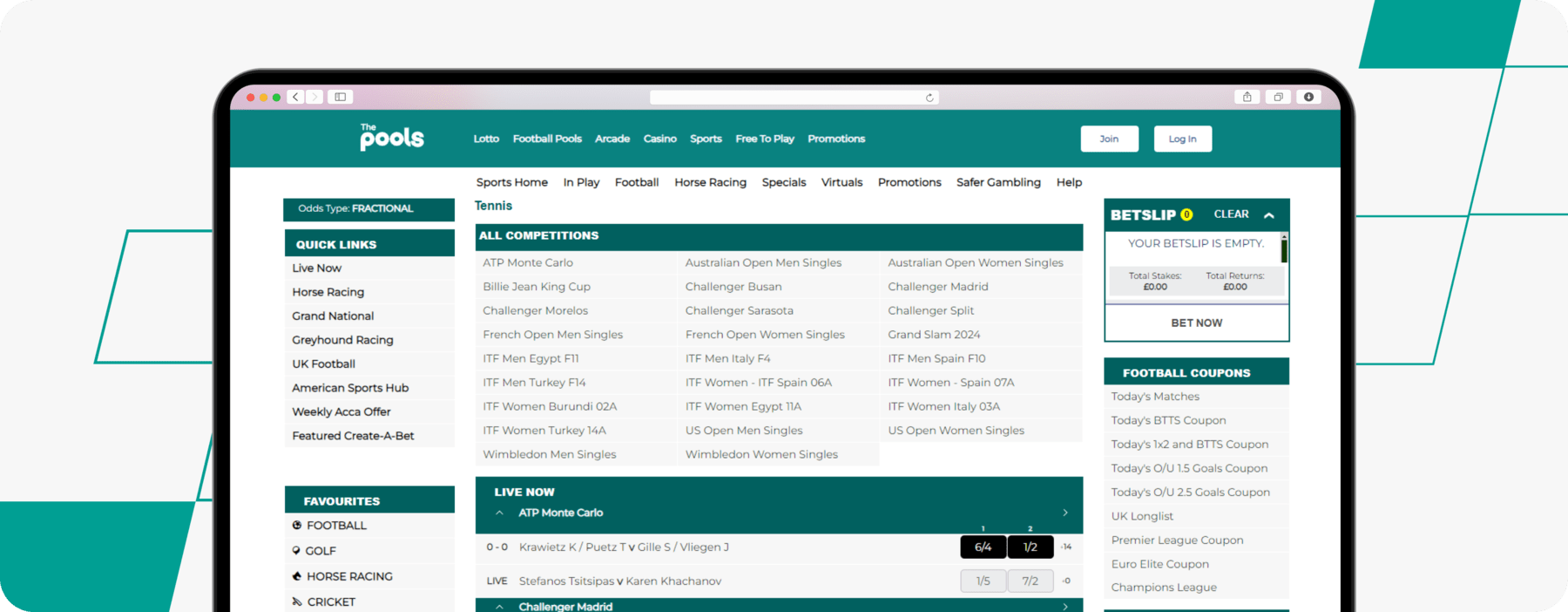Image resolution: width=1568 pixels, height=612 pixels.
Task: Click the betslip count badge
Action: pos(1186,214)
